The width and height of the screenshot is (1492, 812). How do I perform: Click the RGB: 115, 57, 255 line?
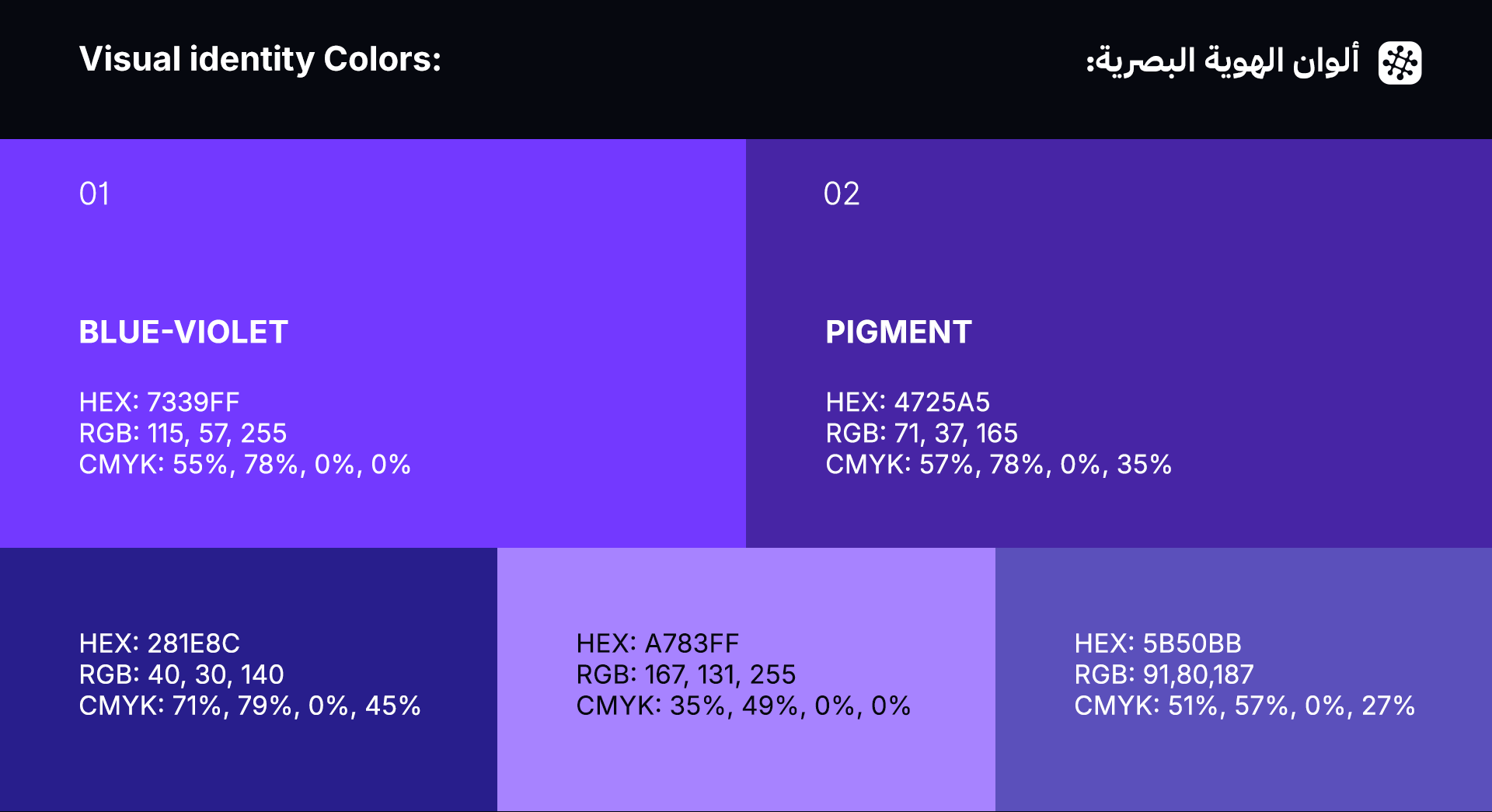tap(183, 434)
